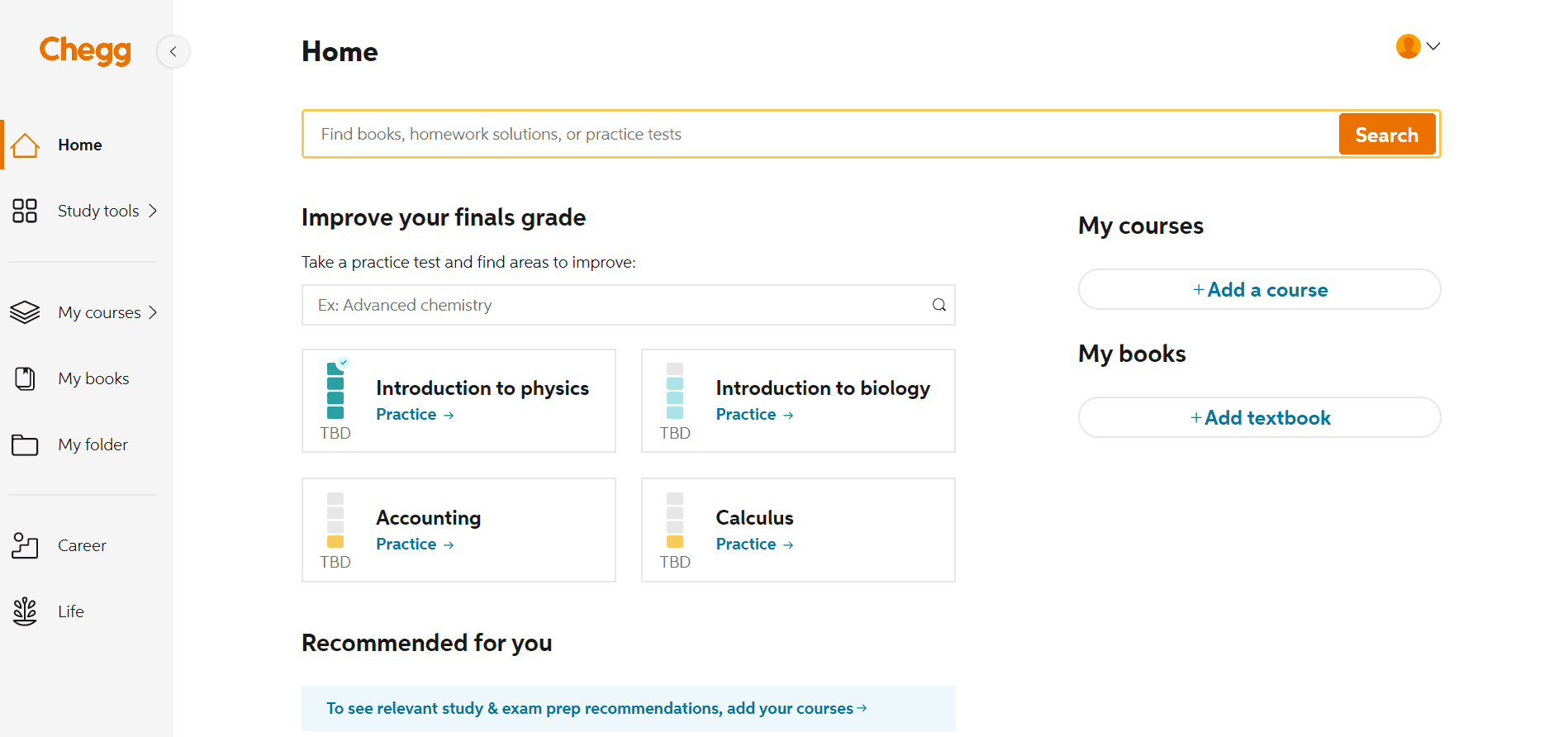
Task: Select Career label in sidebar menu
Action: pos(82,545)
